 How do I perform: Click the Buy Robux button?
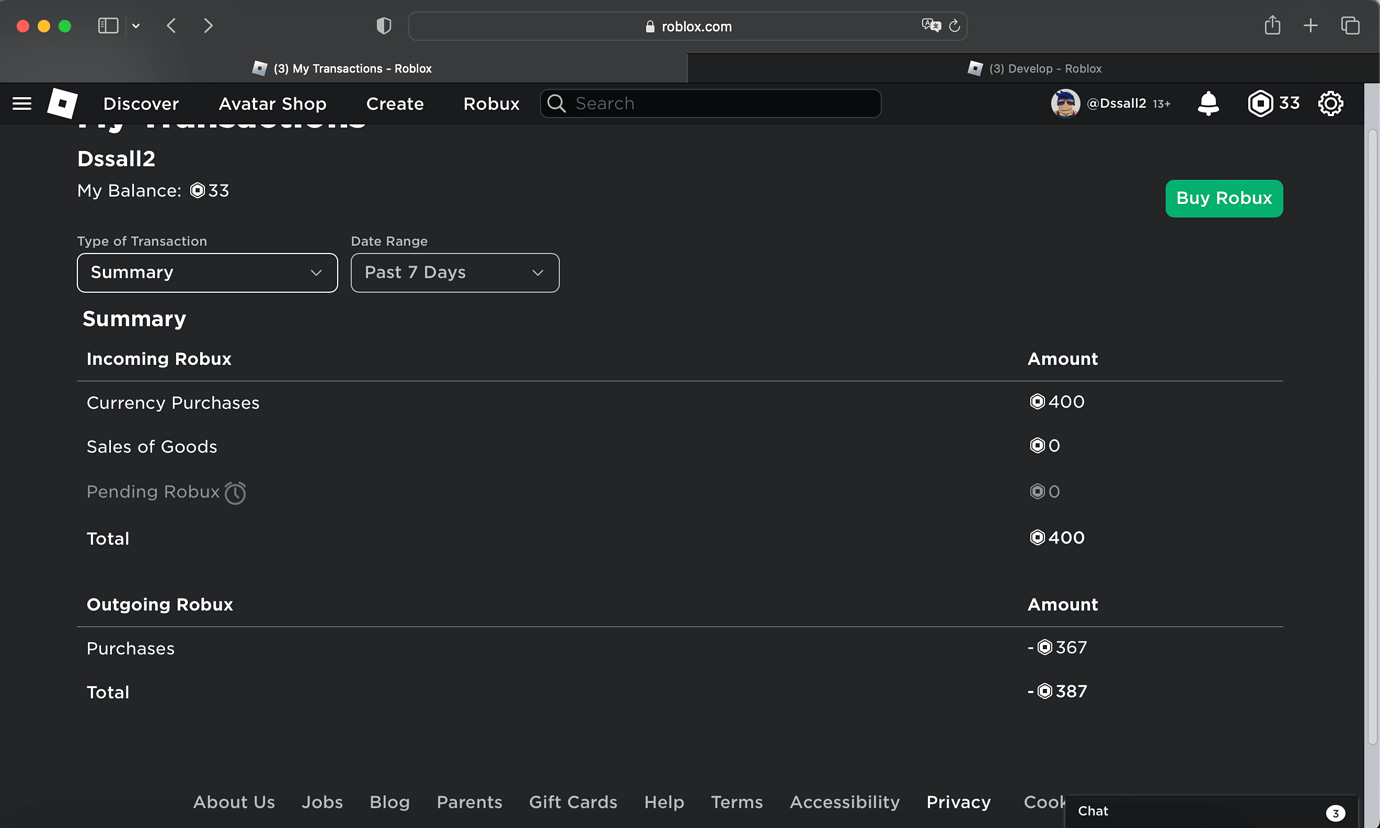[1224, 198]
